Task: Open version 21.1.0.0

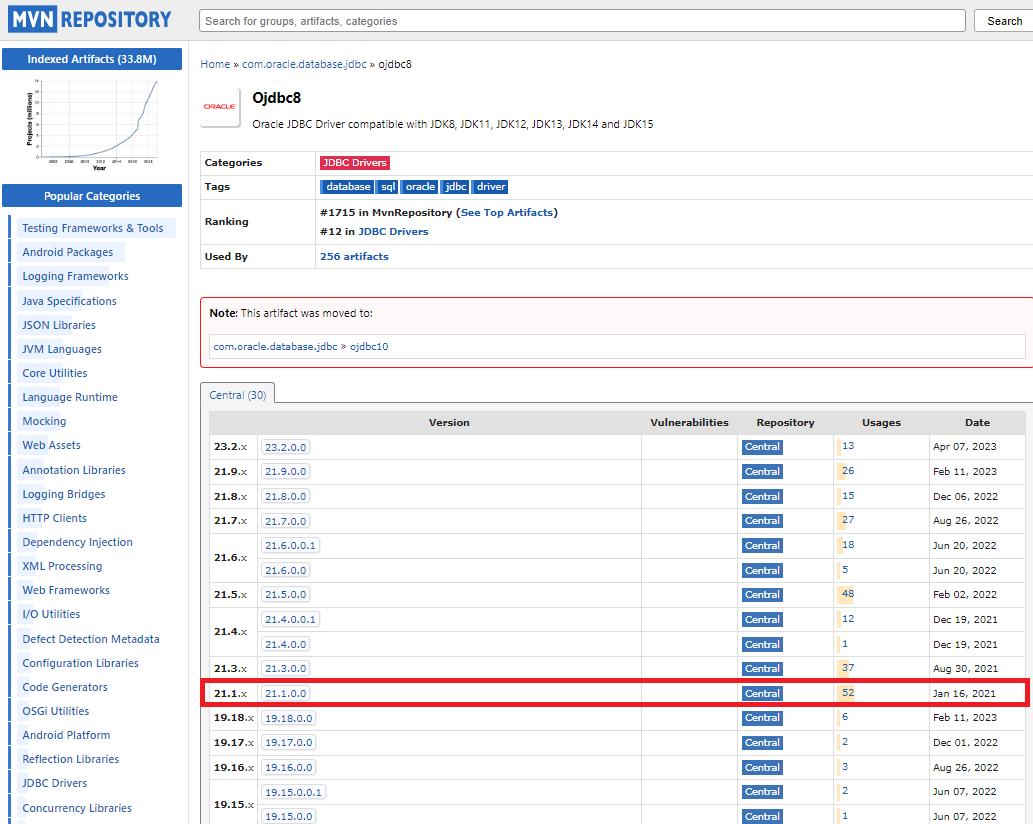Action: 285,694
